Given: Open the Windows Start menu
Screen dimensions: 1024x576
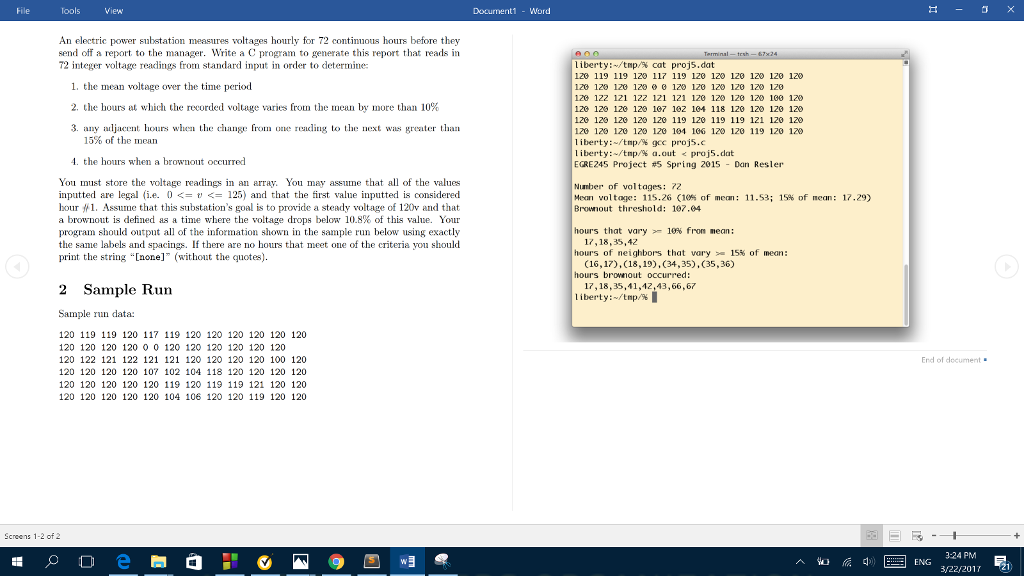Looking at the screenshot, I should (x=16, y=561).
